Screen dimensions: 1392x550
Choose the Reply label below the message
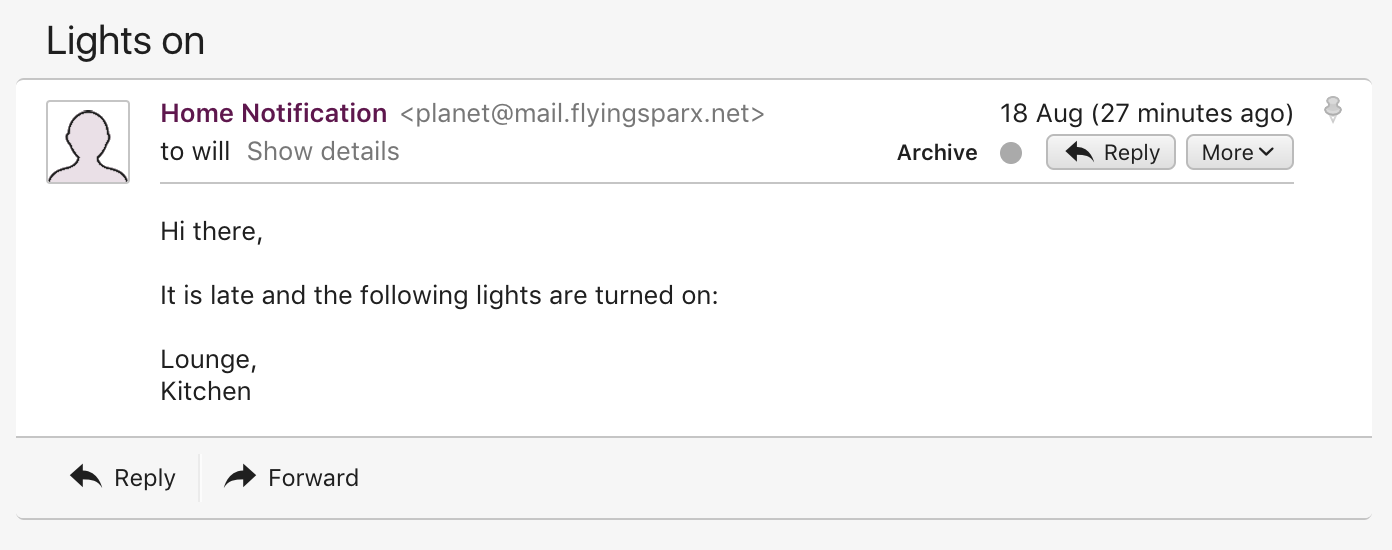(x=145, y=478)
